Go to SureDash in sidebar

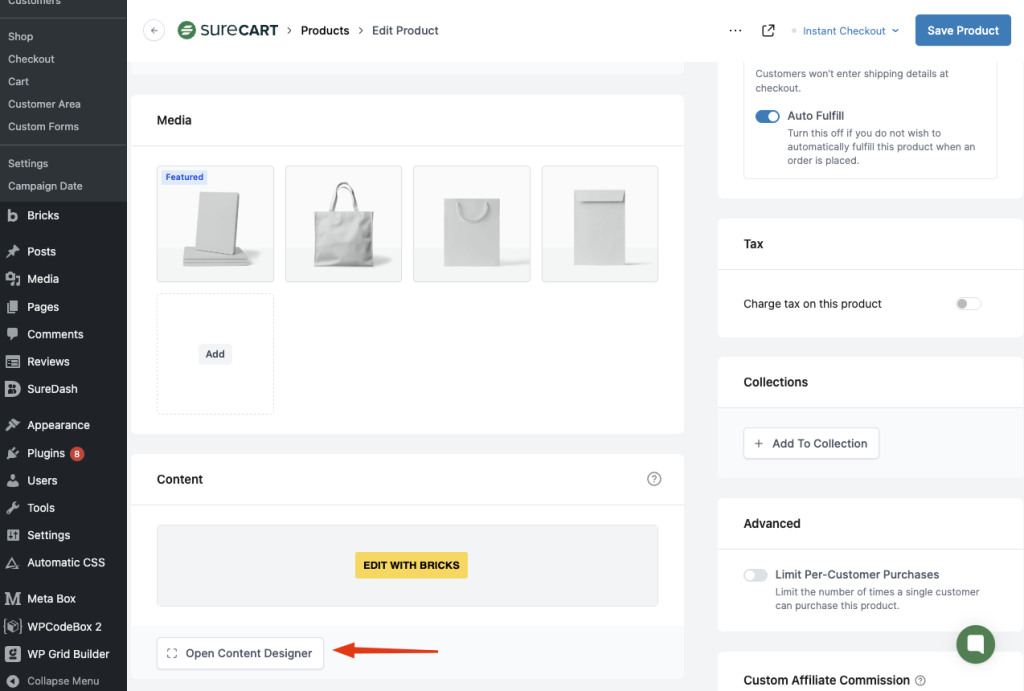(52, 389)
